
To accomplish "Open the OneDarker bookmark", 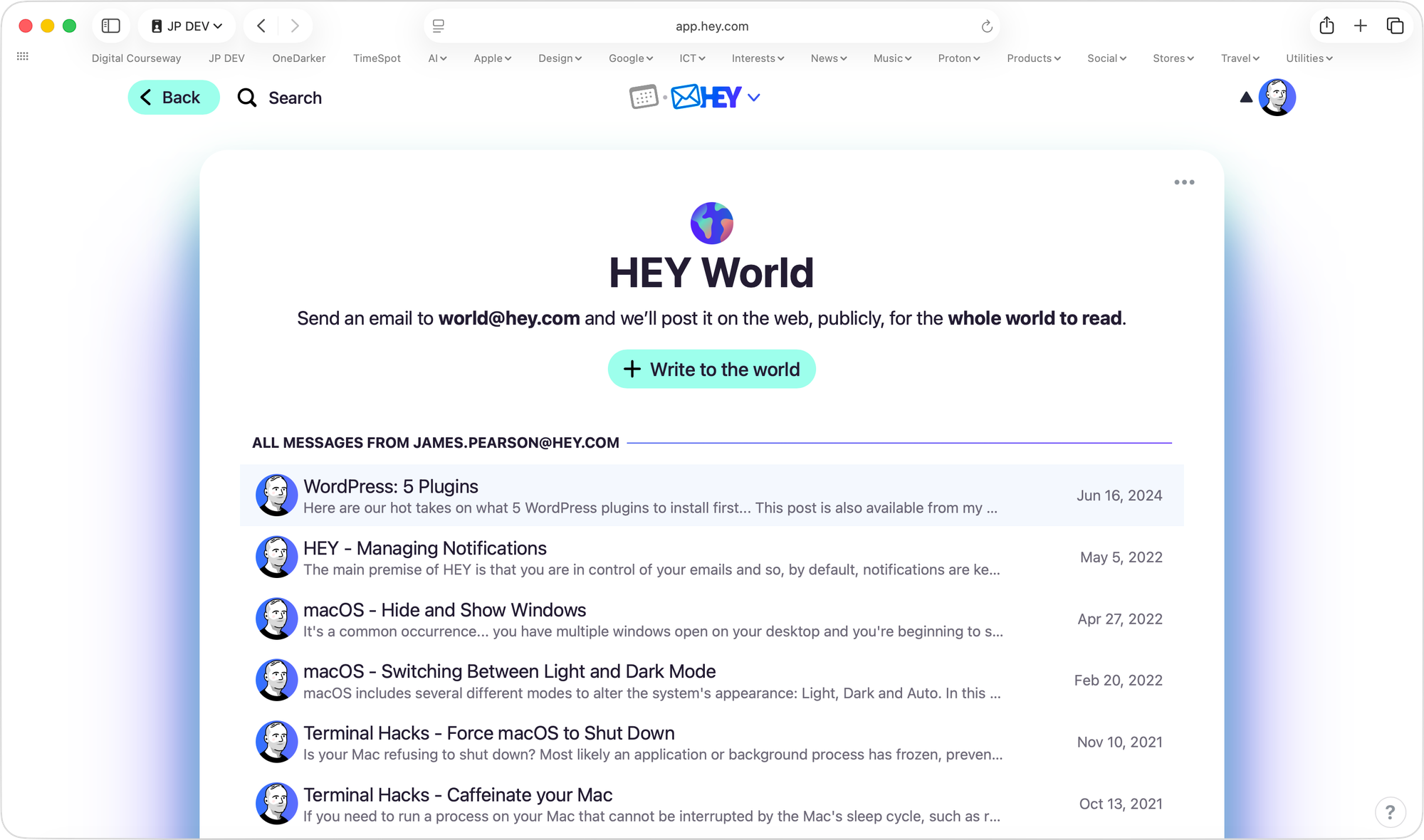I will coord(299,58).
